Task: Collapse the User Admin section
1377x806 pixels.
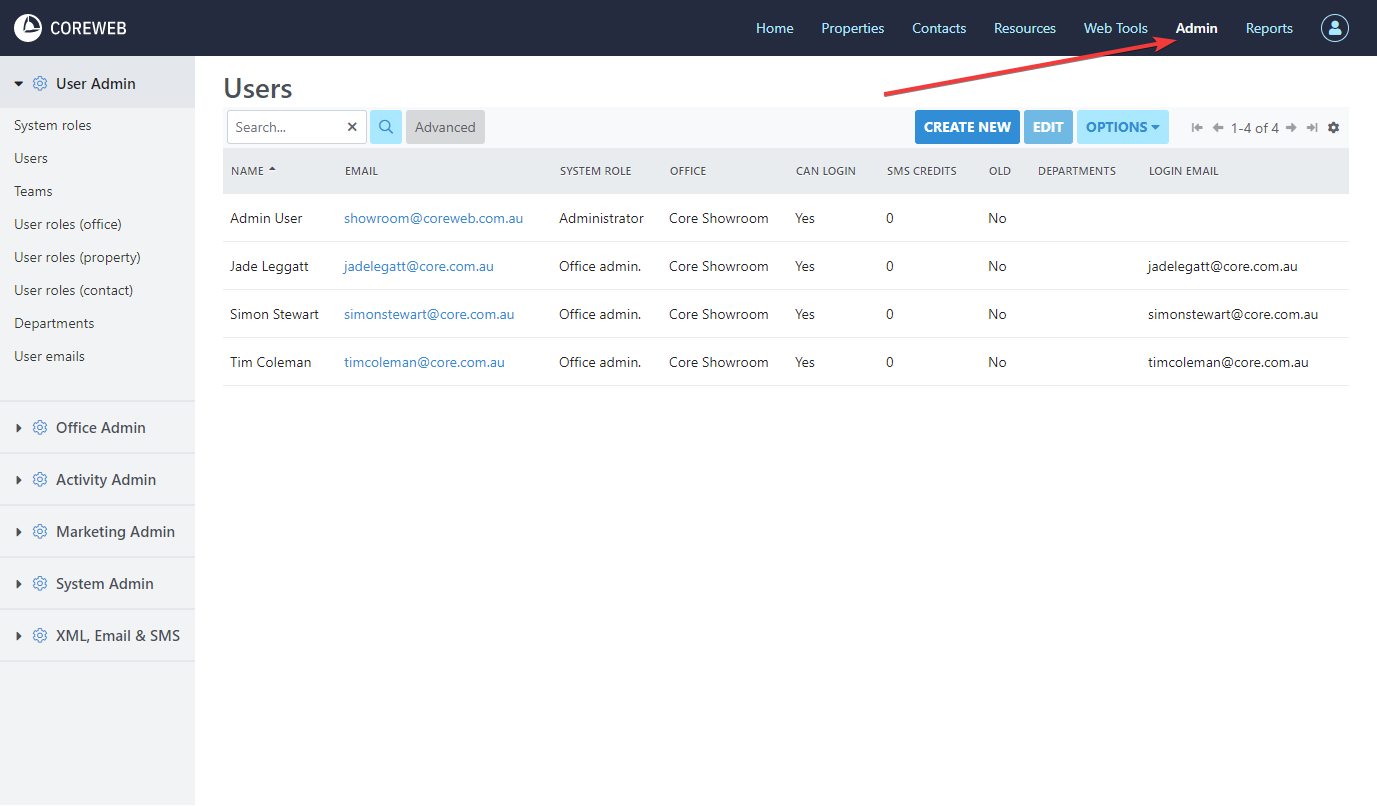Action: [95, 84]
